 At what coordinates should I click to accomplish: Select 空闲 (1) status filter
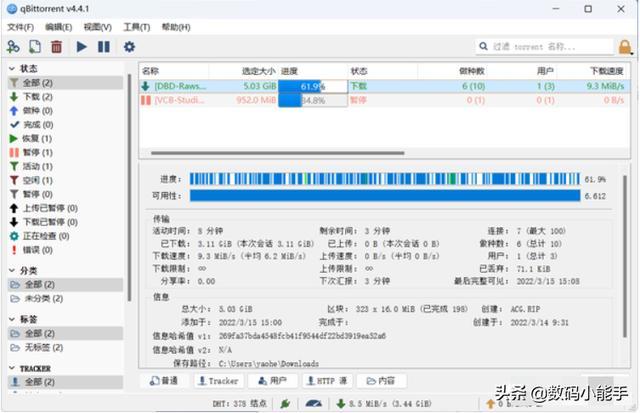point(65,180)
